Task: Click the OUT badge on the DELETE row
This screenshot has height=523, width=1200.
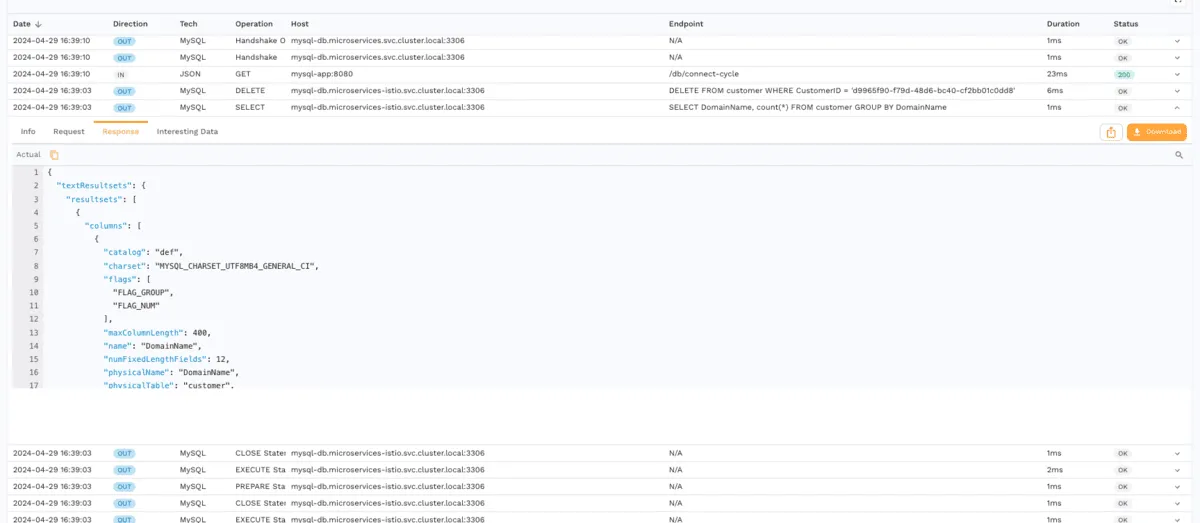Action: [x=124, y=91]
